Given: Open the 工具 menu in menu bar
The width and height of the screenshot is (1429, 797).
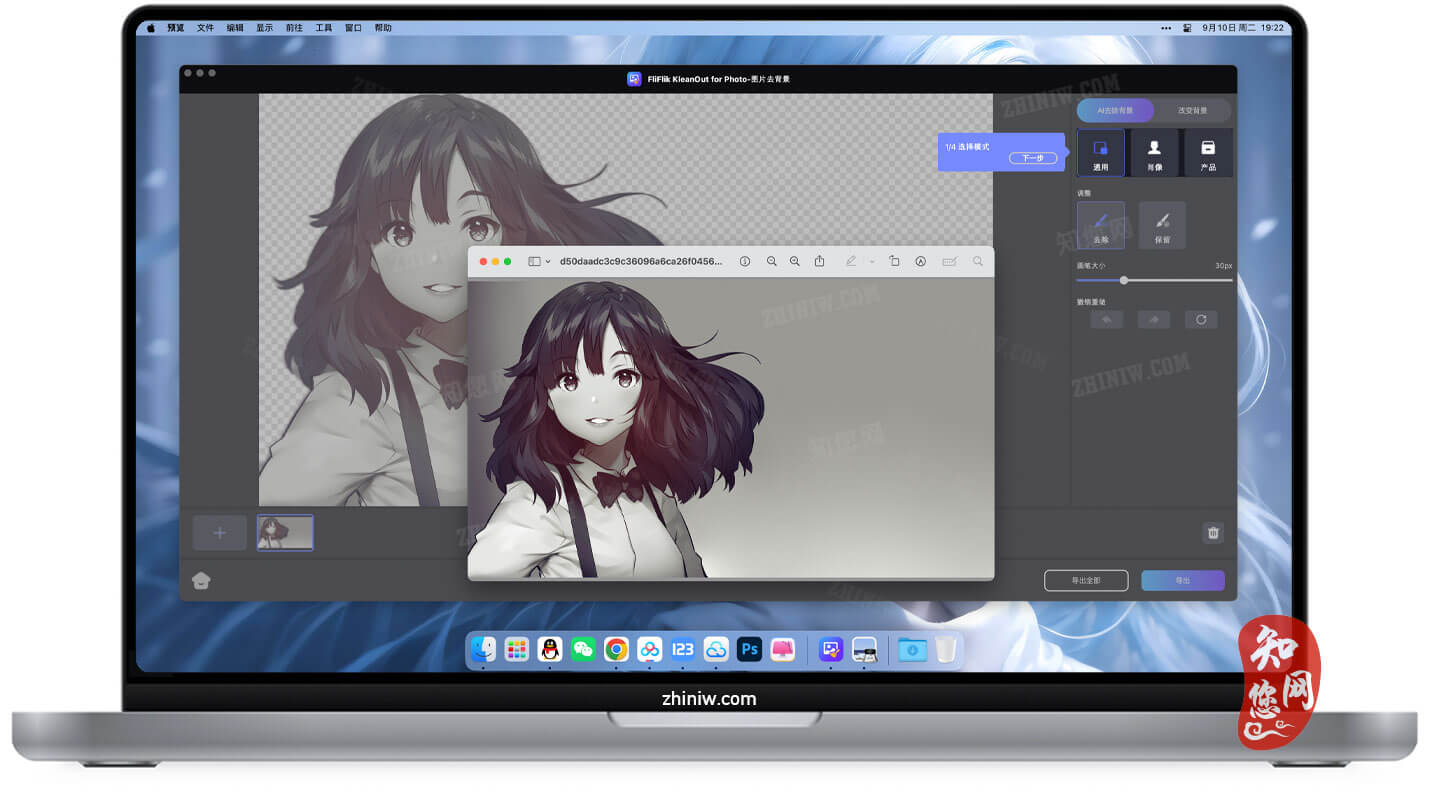Looking at the screenshot, I should coord(323,28).
